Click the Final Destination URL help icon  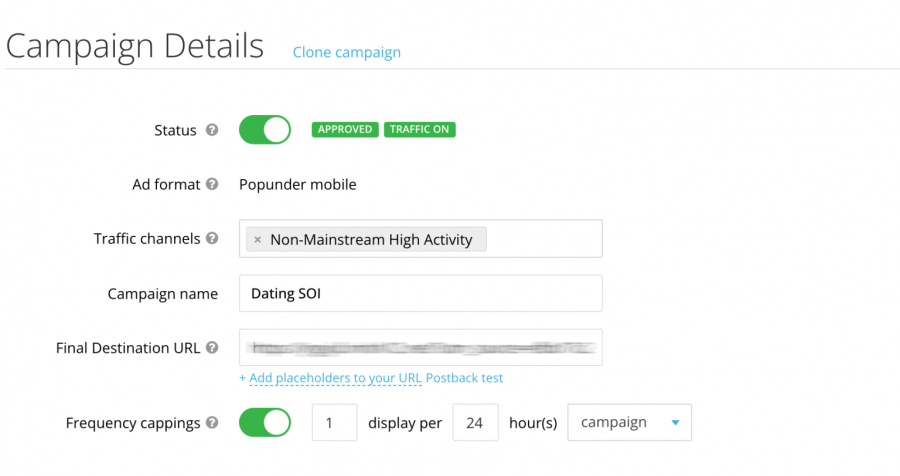click(x=212, y=347)
